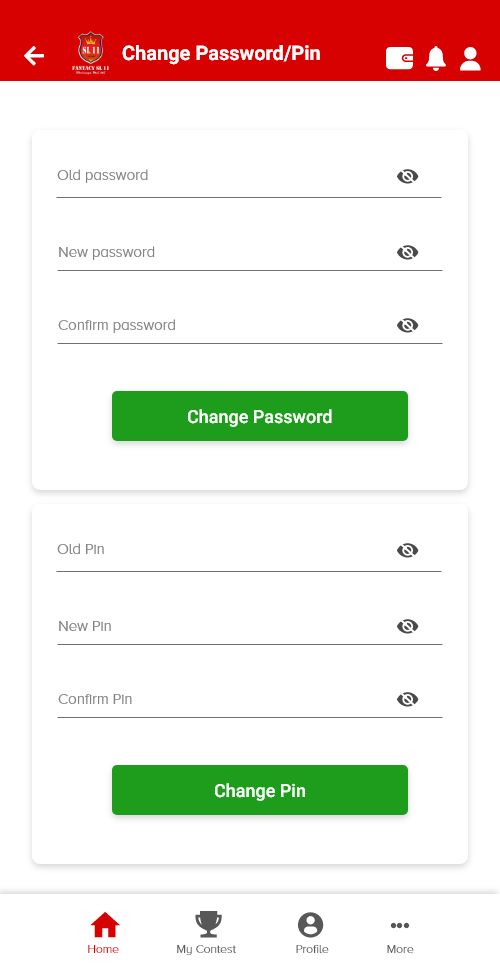Show the New password text
The image size is (500, 980).
[408, 252]
